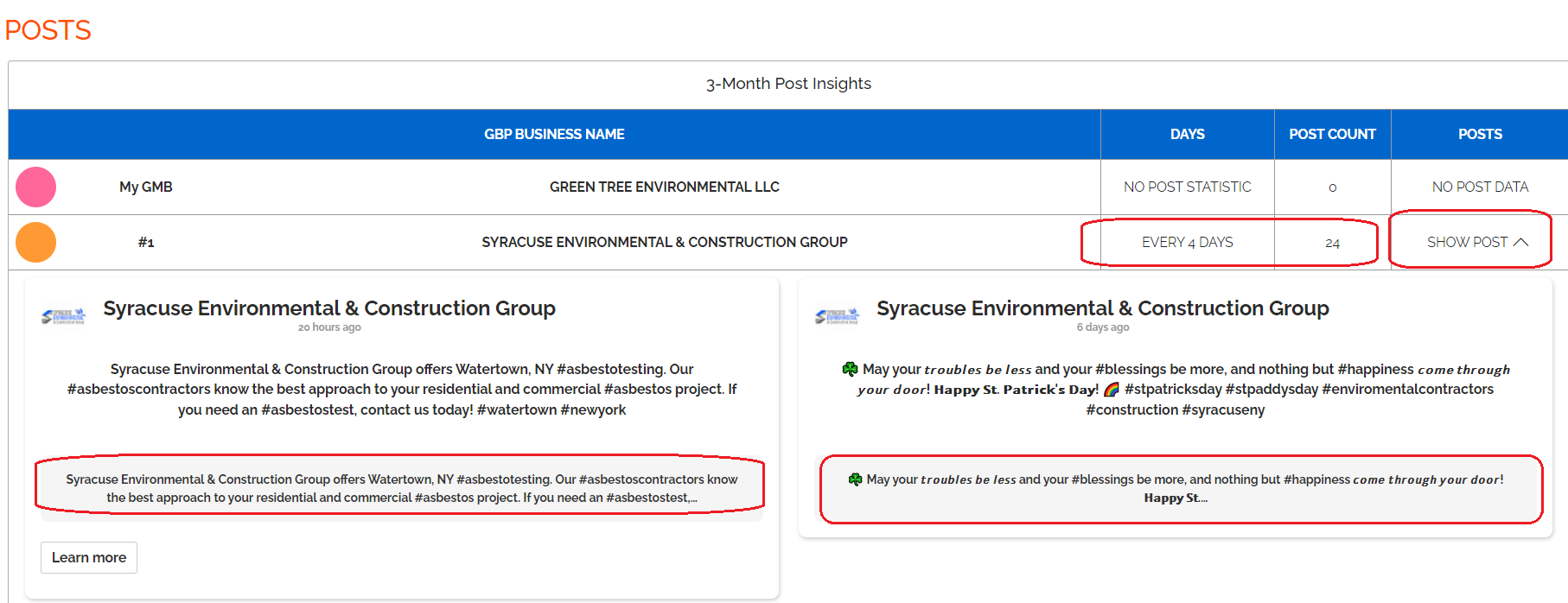Image resolution: width=1568 pixels, height=603 pixels.
Task: Click the EVERY 4 DAYS cell
Action: pos(1187,242)
